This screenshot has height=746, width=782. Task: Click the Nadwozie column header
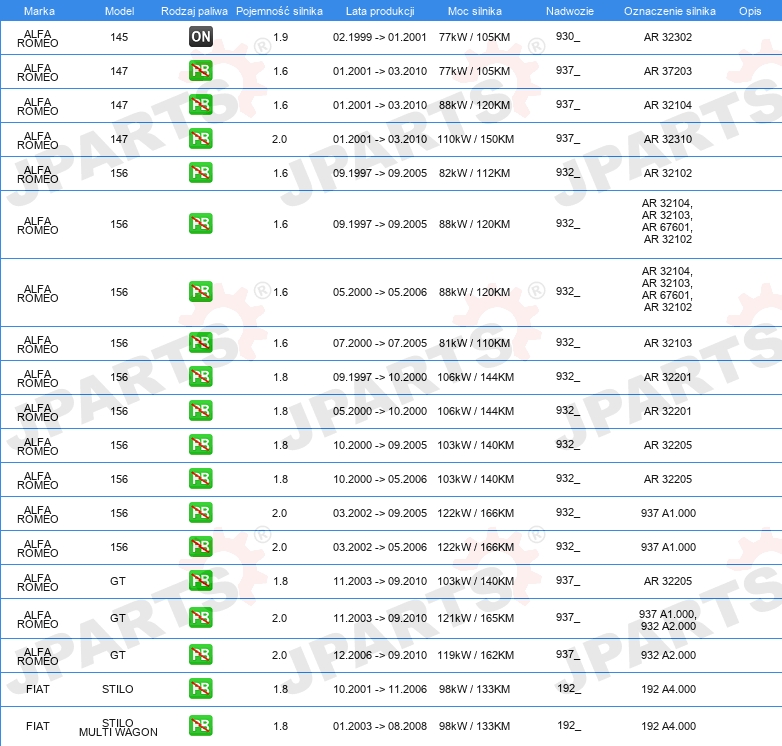[x=570, y=11]
